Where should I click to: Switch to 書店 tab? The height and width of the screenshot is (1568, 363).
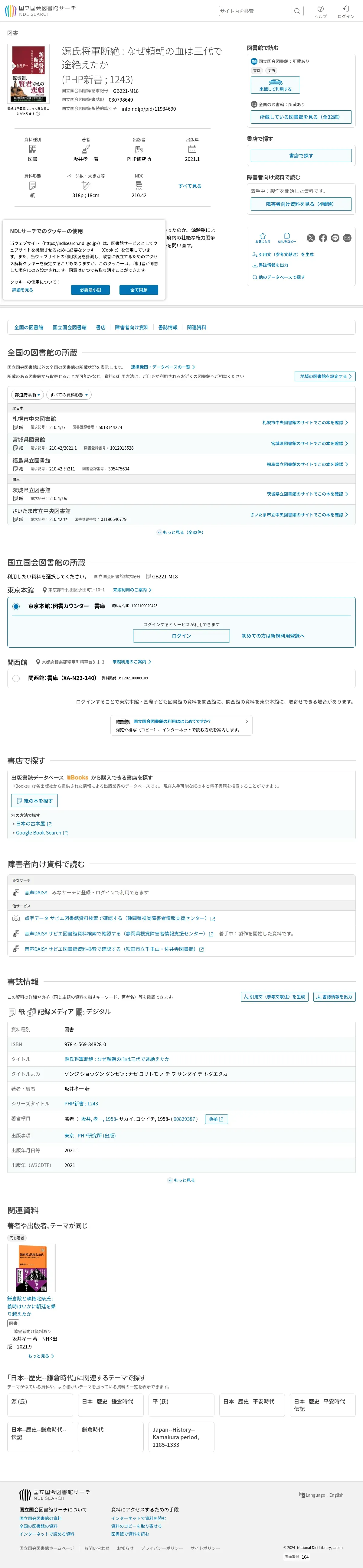coord(100,327)
